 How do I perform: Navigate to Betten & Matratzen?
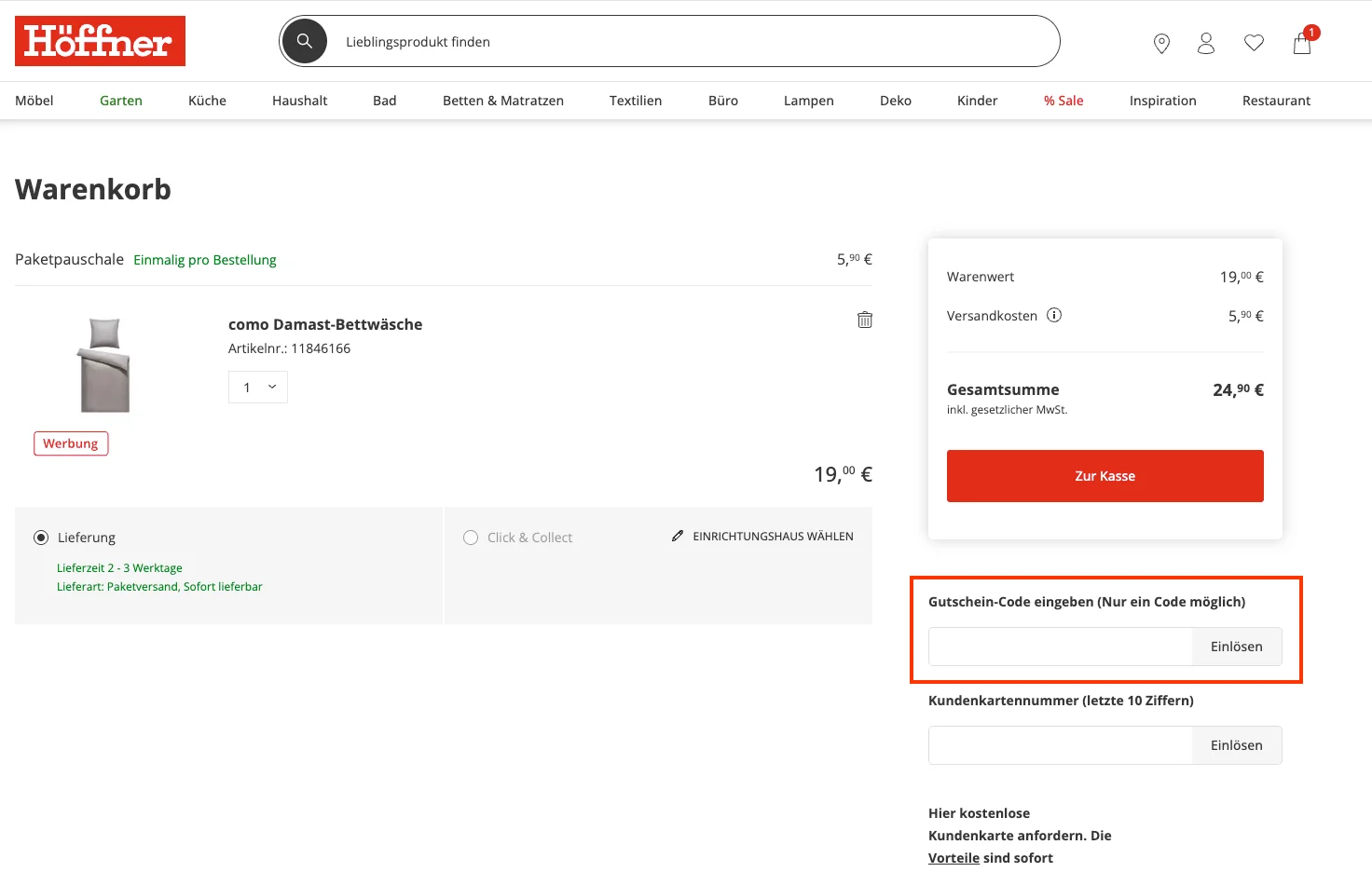point(503,100)
